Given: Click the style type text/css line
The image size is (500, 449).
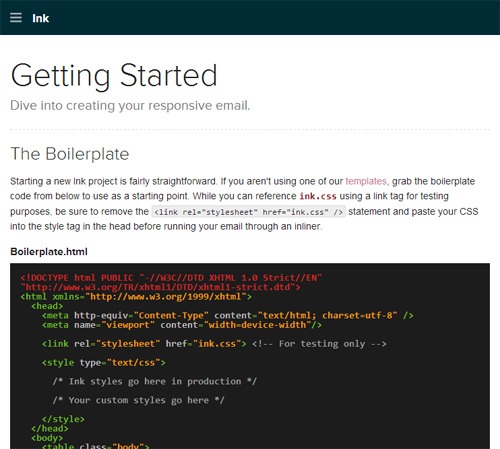Looking at the screenshot, I should (x=104, y=362).
